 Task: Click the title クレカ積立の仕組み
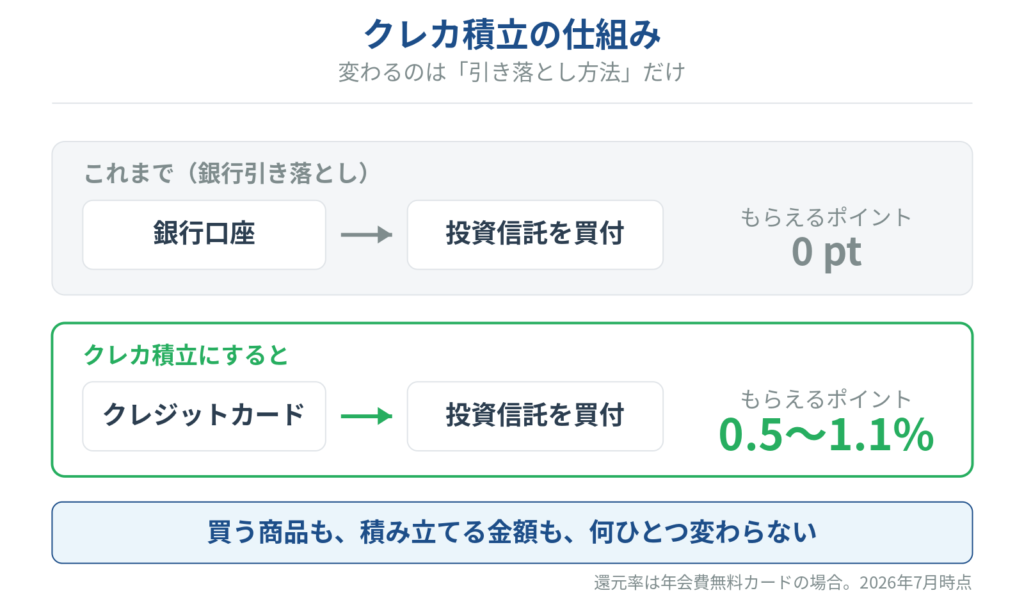[512, 35]
